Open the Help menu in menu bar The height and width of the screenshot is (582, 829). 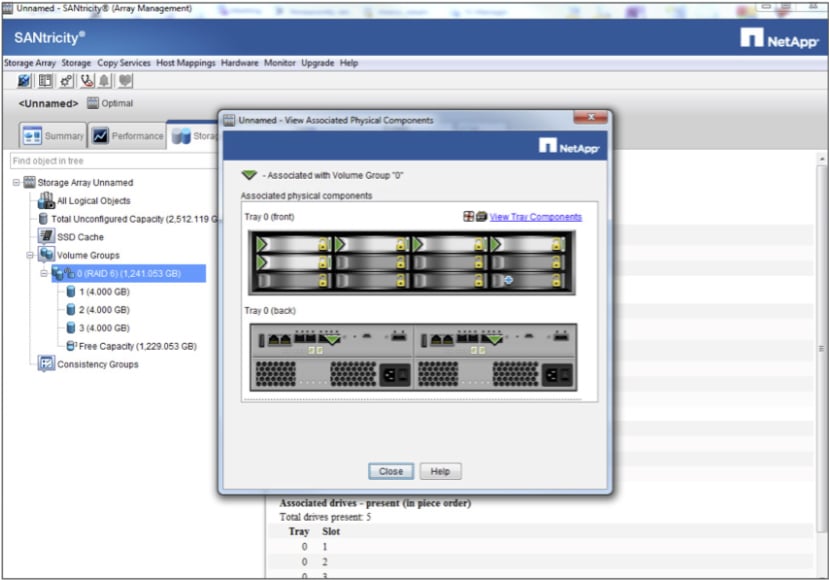pos(349,63)
